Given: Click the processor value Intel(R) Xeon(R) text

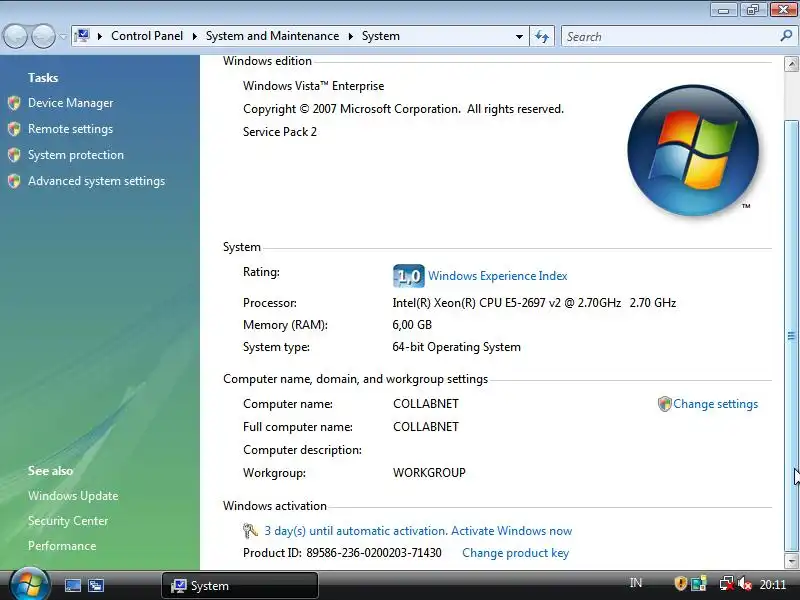Looking at the screenshot, I should (x=534, y=303).
